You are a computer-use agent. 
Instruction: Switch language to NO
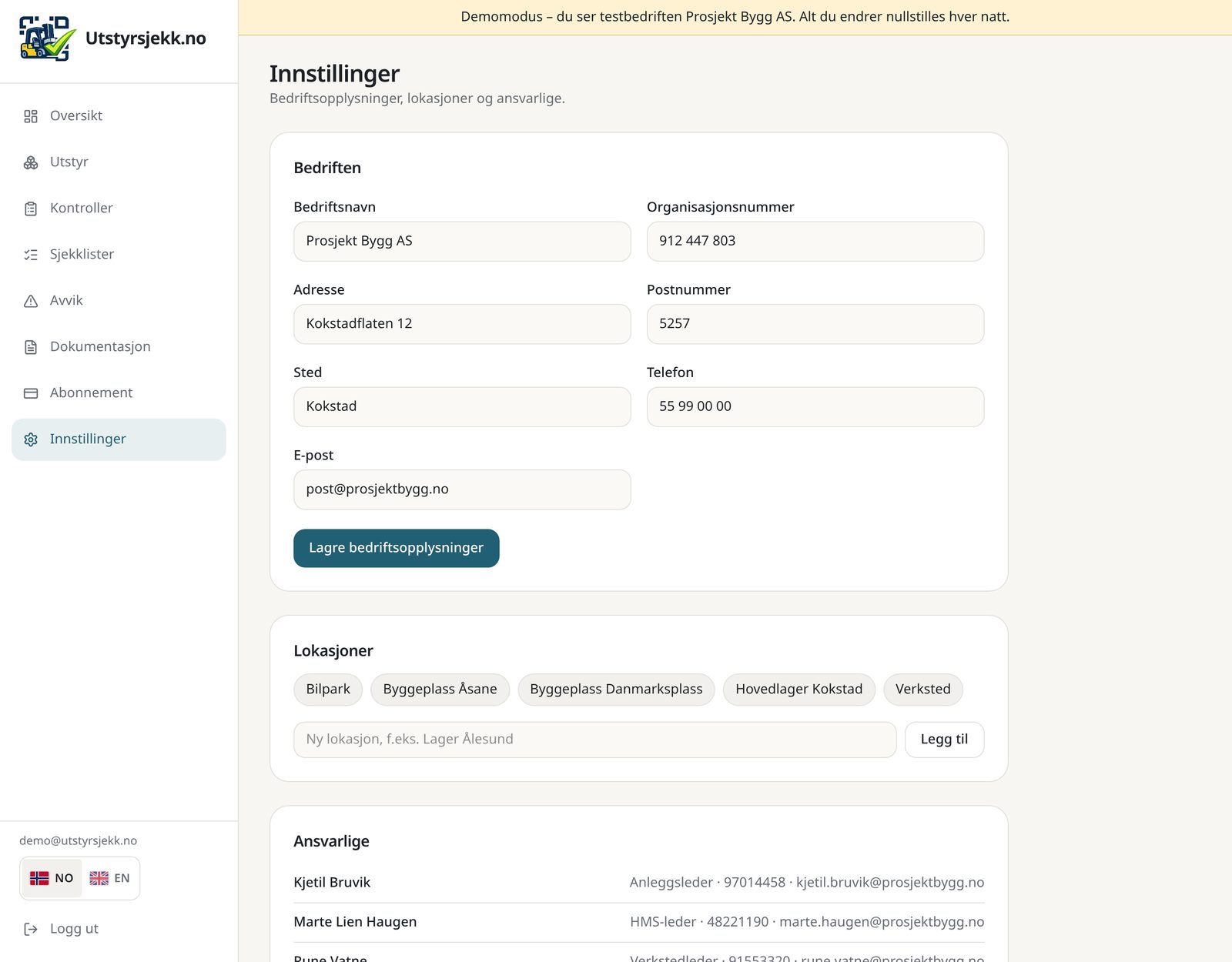point(52,878)
